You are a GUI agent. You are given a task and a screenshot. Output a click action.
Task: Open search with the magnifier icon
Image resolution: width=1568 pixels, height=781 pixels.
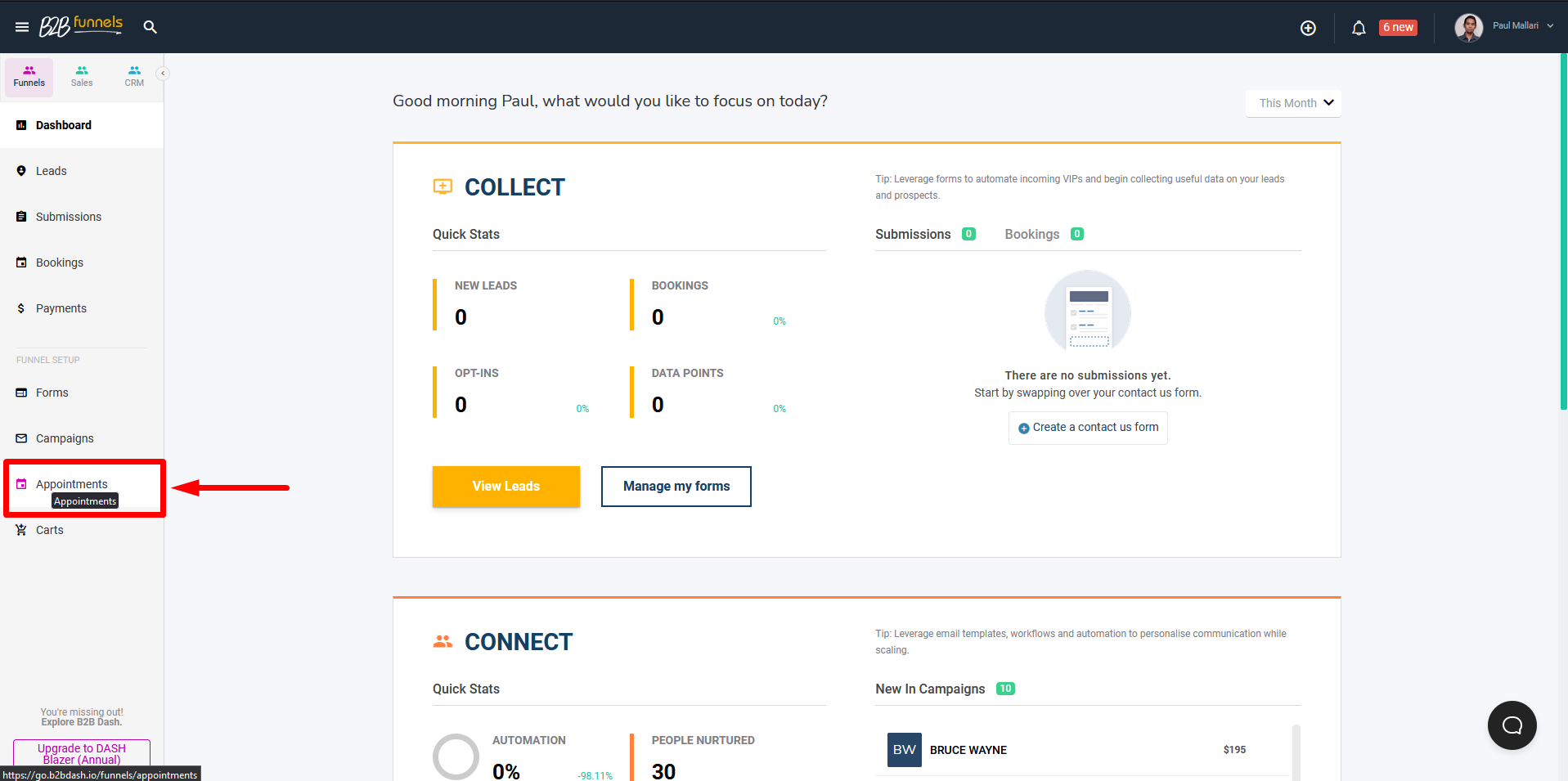point(150,27)
